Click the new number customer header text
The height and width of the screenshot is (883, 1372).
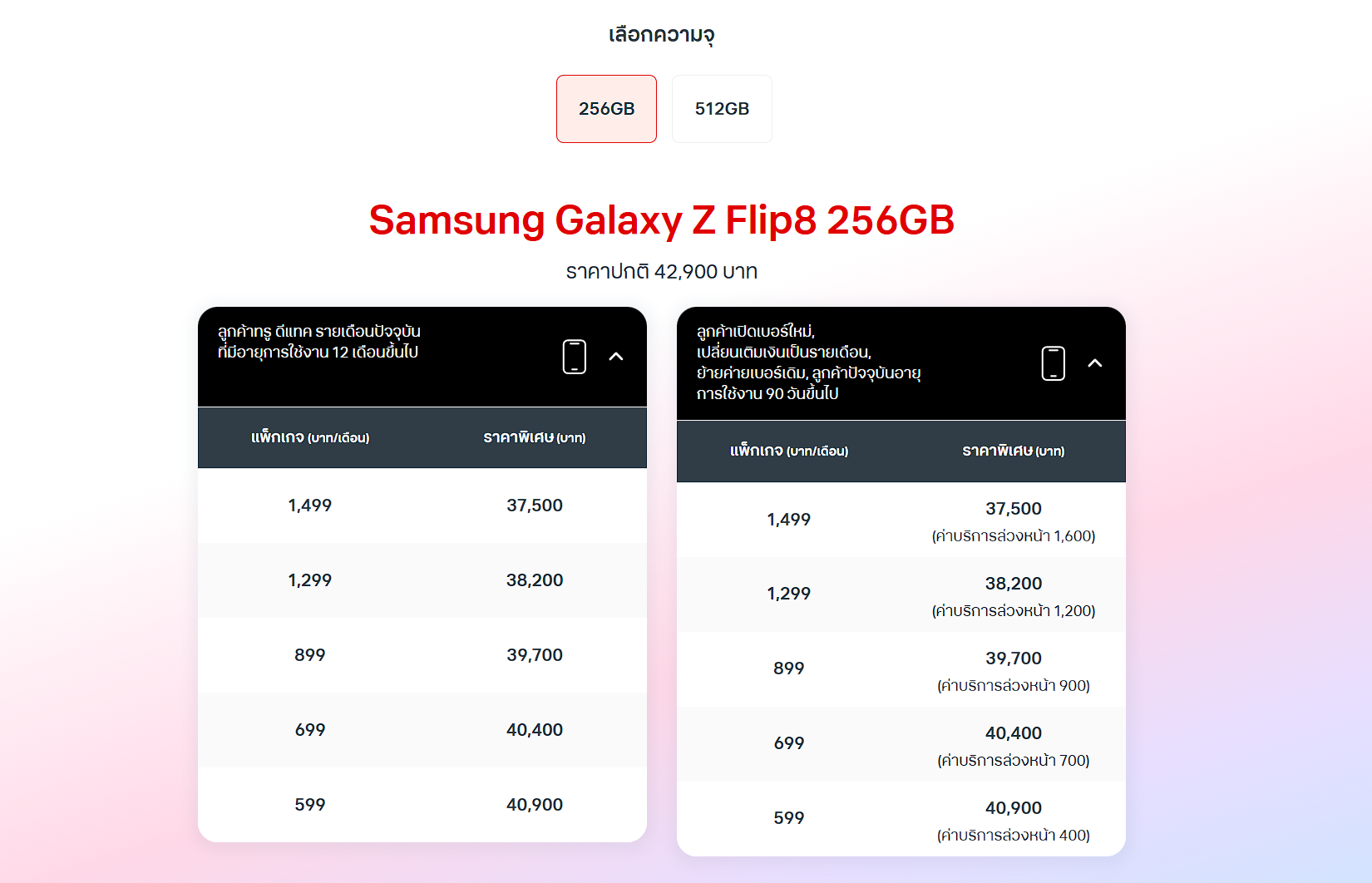coord(808,363)
